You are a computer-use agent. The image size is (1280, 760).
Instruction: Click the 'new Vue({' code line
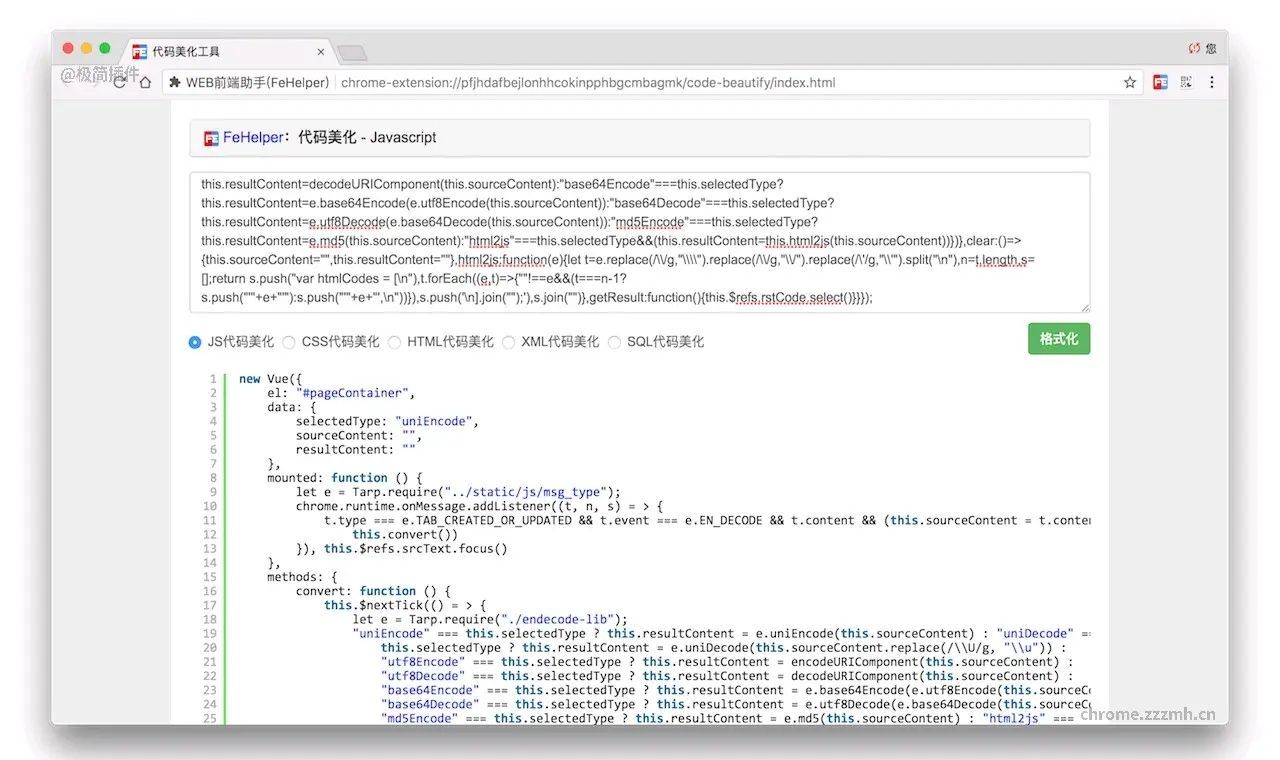pos(271,379)
